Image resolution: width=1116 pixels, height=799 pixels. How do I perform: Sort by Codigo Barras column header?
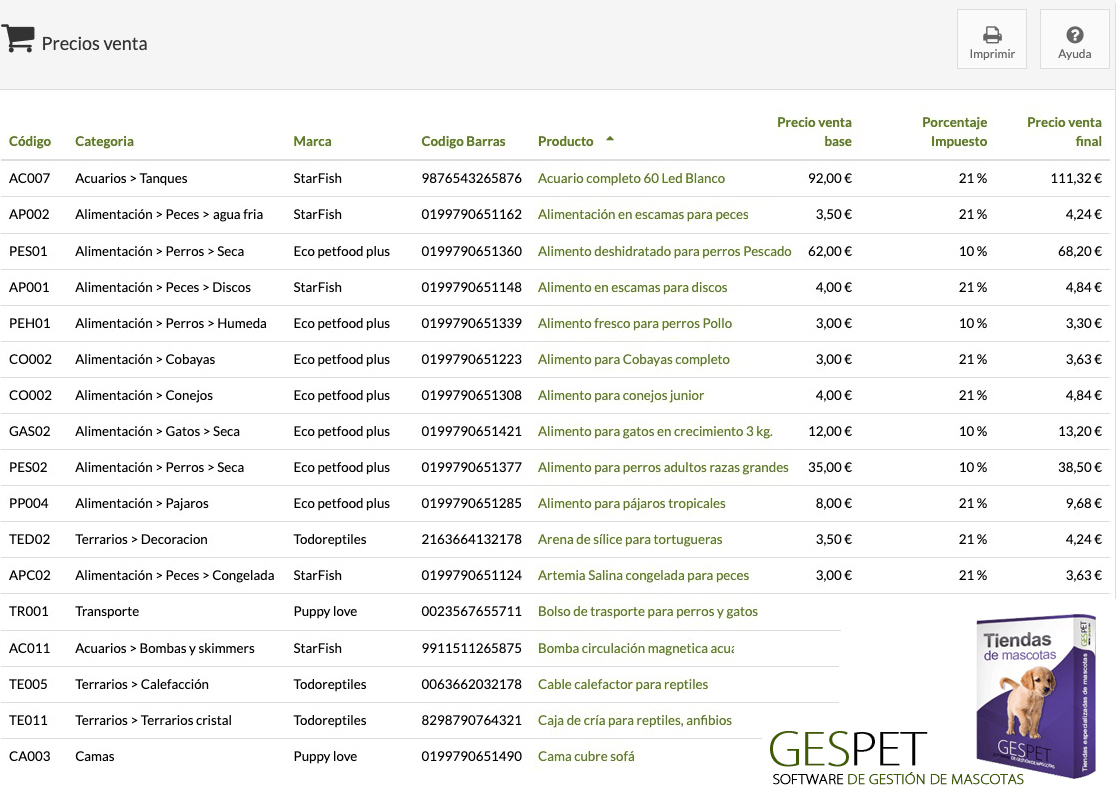pos(463,141)
